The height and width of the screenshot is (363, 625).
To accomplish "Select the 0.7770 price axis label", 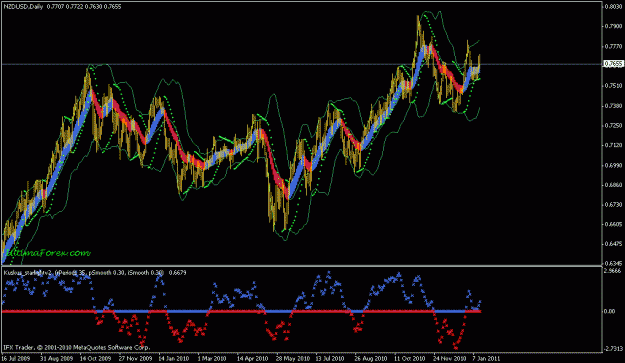I will point(613,47).
